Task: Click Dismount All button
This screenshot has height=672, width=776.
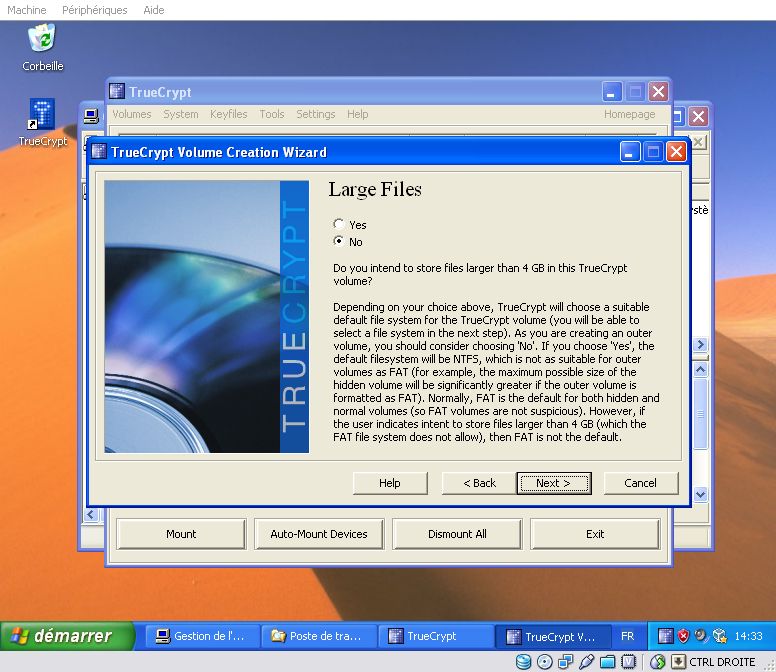Action: coord(457,534)
